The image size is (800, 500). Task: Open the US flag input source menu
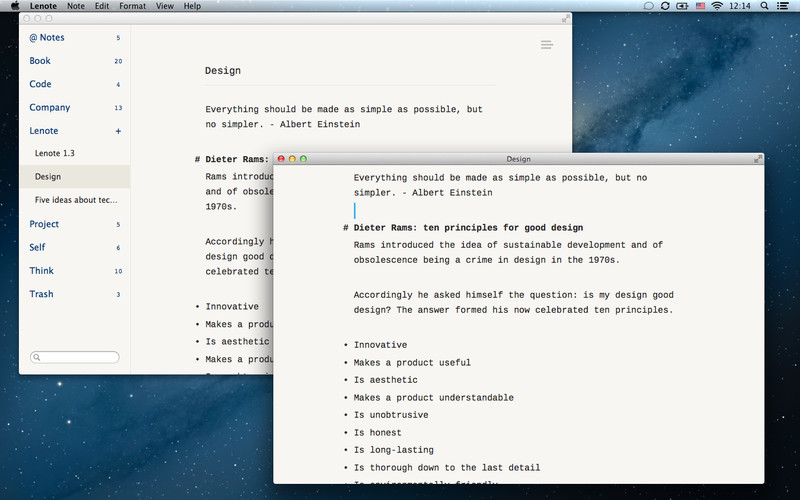(701, 6)
